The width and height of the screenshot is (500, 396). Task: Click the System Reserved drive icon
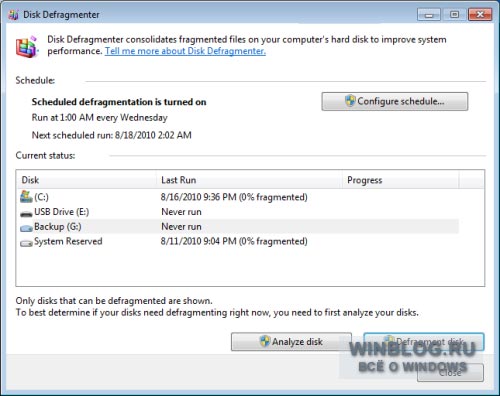[26, 243]
